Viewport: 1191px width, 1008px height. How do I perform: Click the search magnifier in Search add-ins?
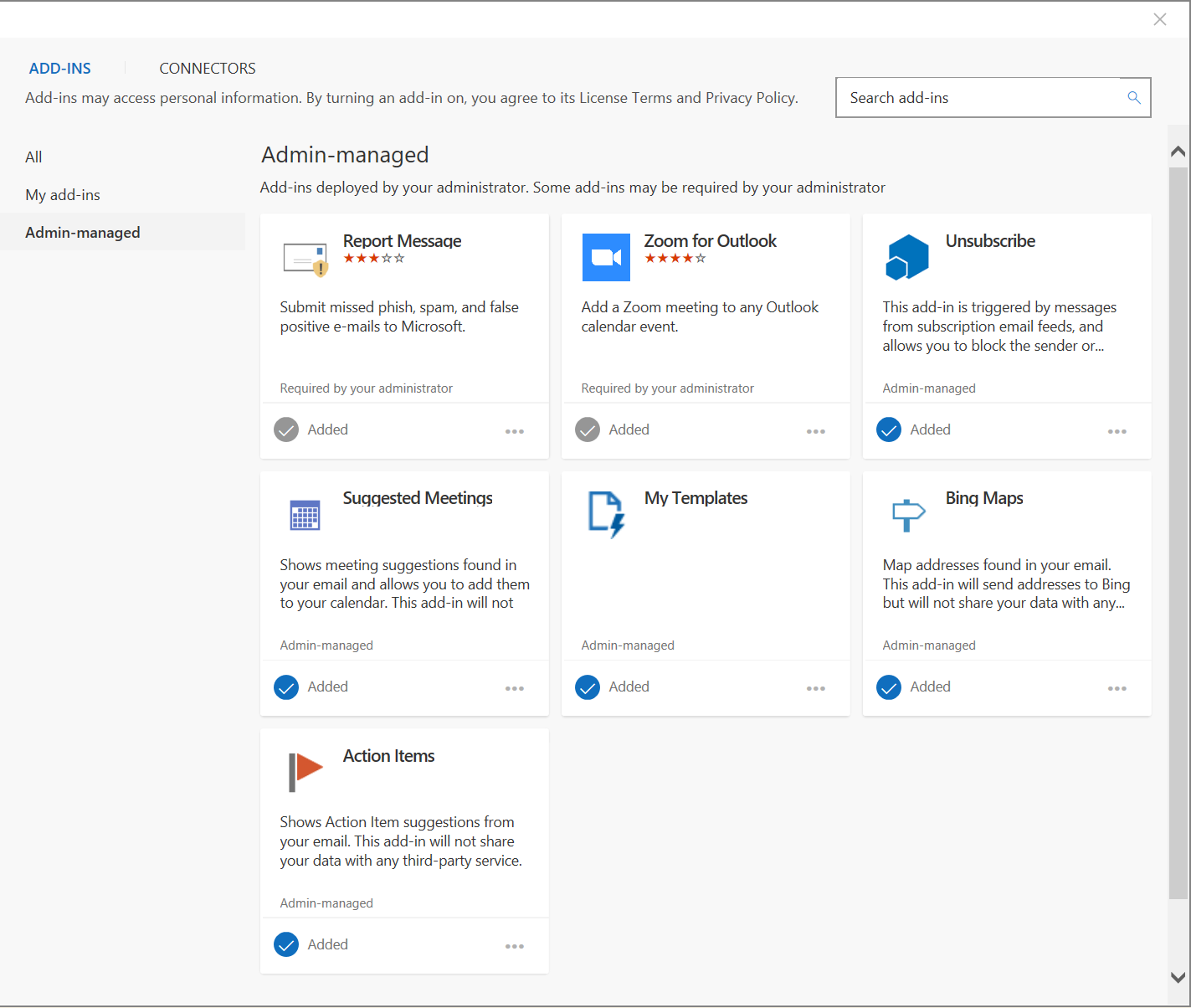1134,97
